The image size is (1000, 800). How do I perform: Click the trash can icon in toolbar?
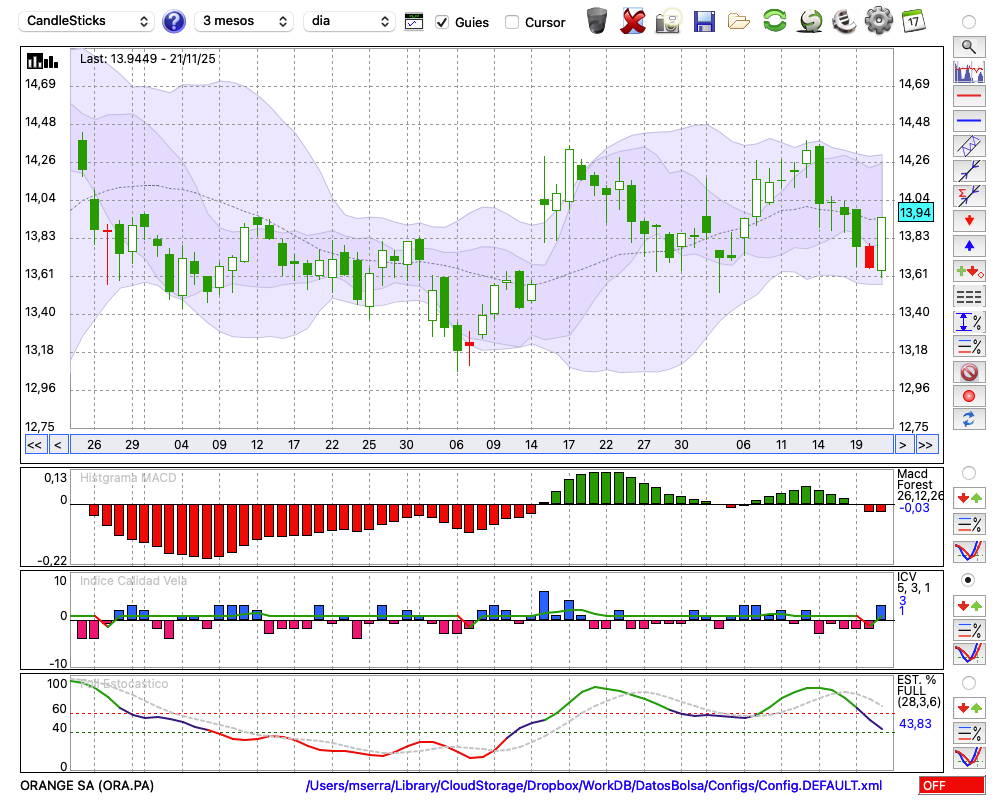[x=597, y=21]
